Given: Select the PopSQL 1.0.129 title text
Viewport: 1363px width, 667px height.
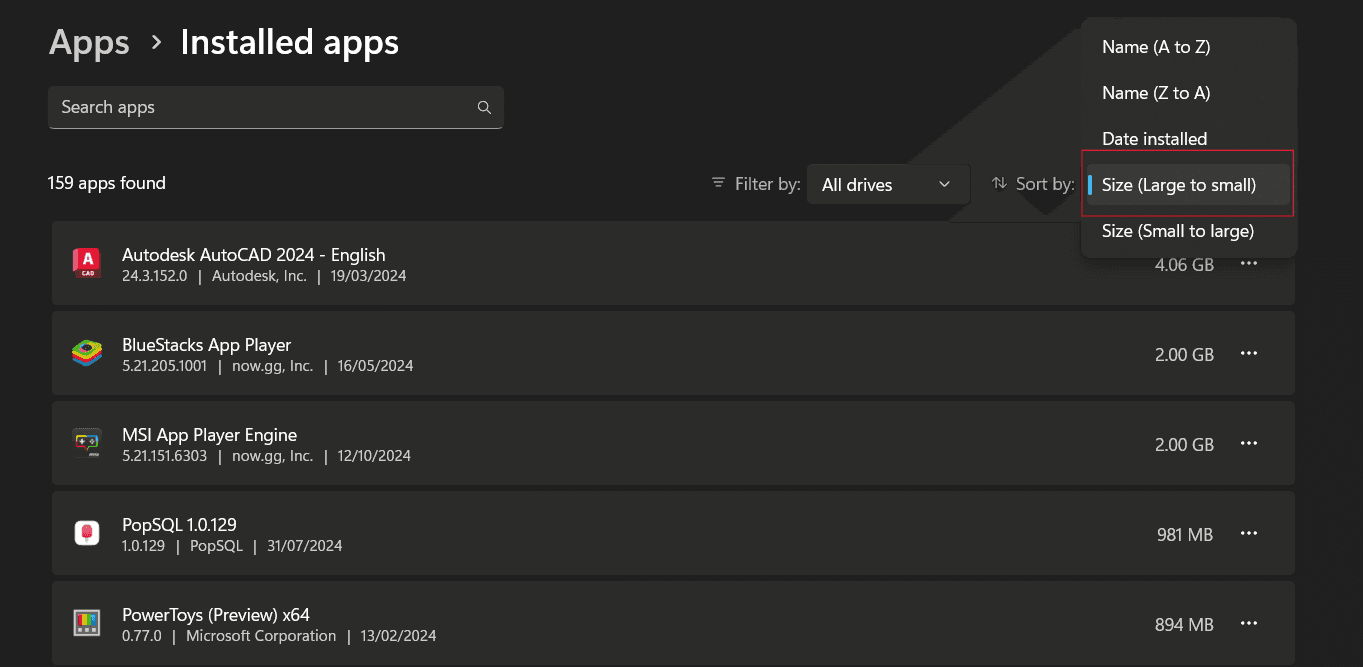Looking at the screenshot, I should [x=179, y=524].
